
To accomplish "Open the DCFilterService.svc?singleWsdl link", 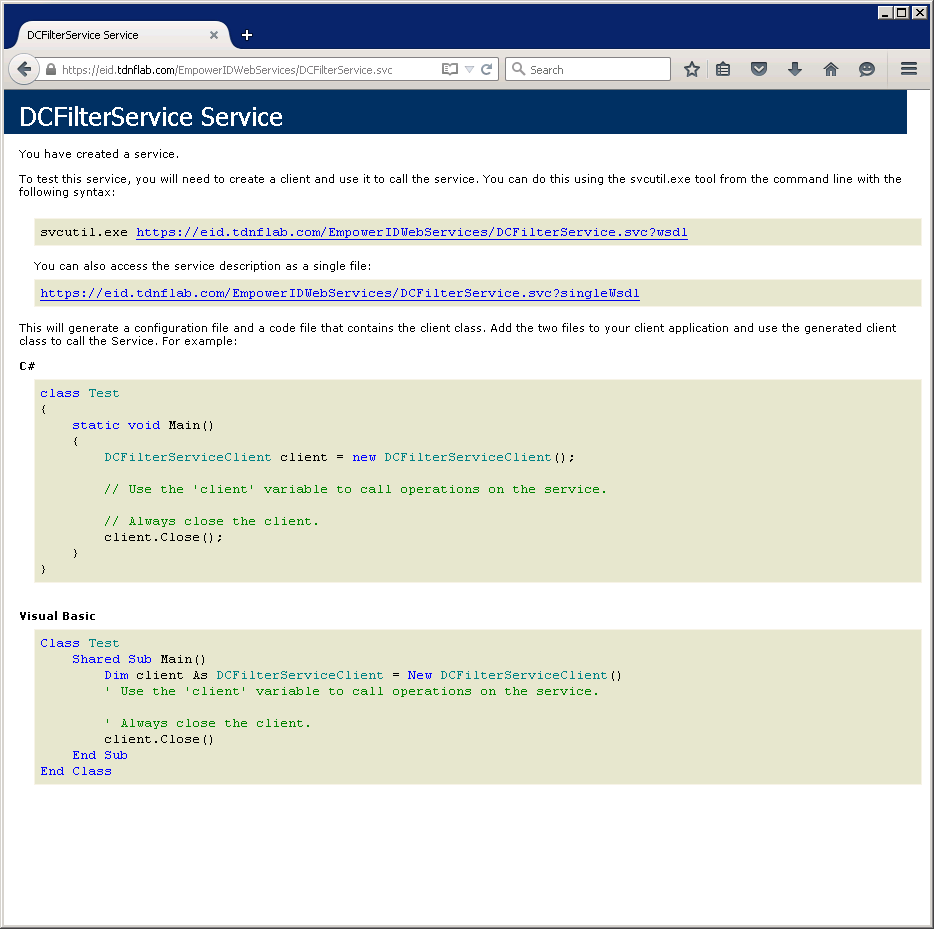I will point(339,293).
